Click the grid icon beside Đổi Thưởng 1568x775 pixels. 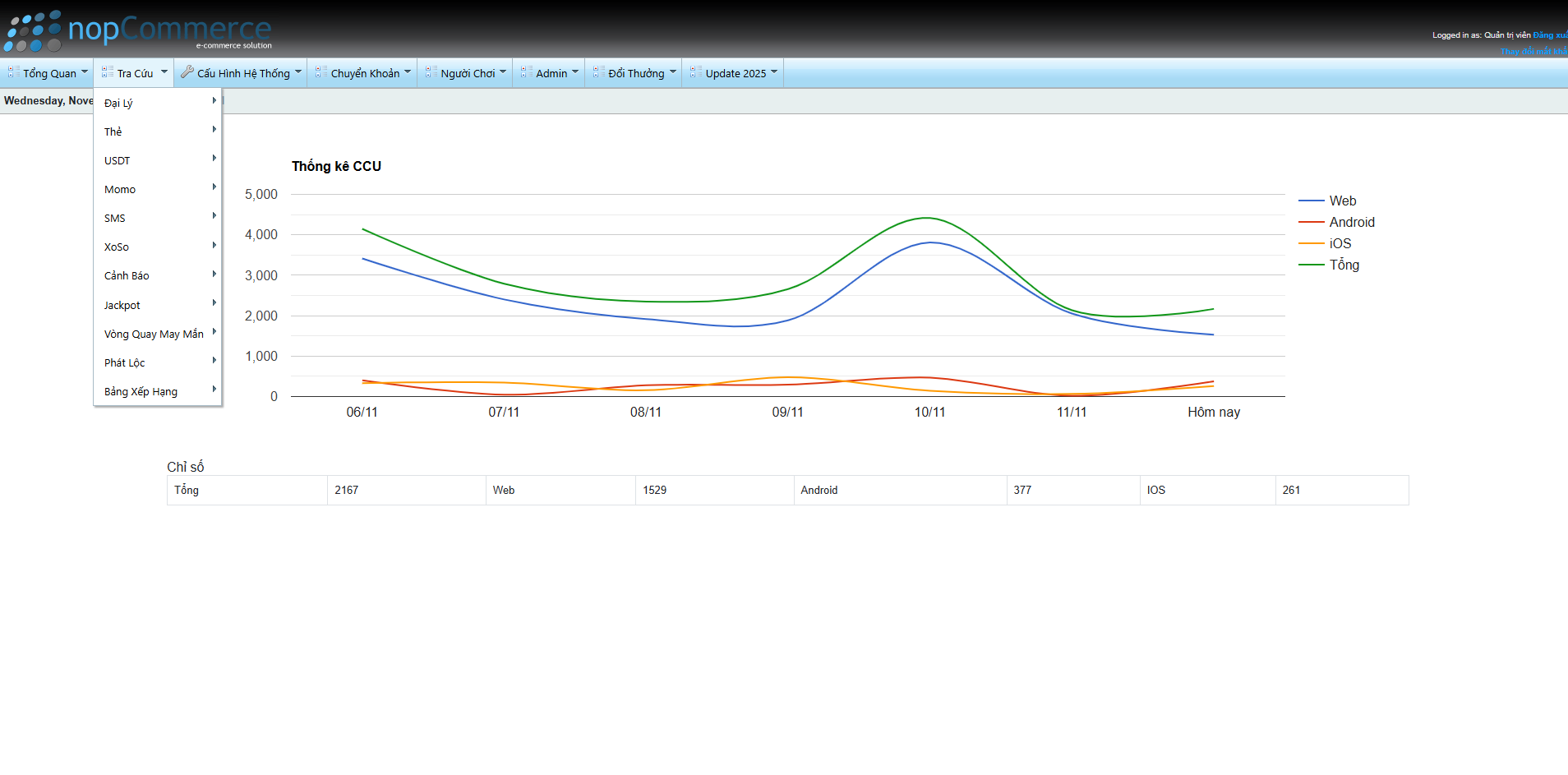pyautogui.click(x=599, y=72)
